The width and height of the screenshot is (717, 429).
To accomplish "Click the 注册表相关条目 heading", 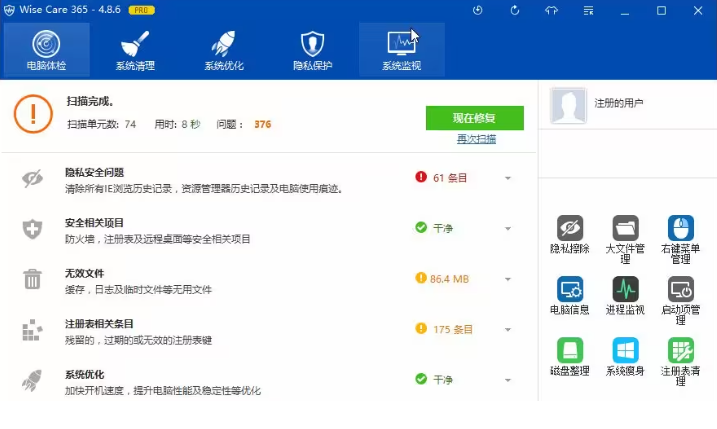I will tap(99, 324).
